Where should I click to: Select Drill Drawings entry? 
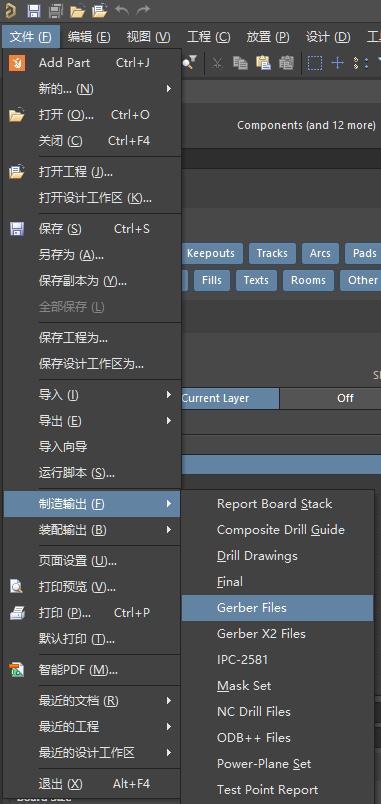click(277, 556)
